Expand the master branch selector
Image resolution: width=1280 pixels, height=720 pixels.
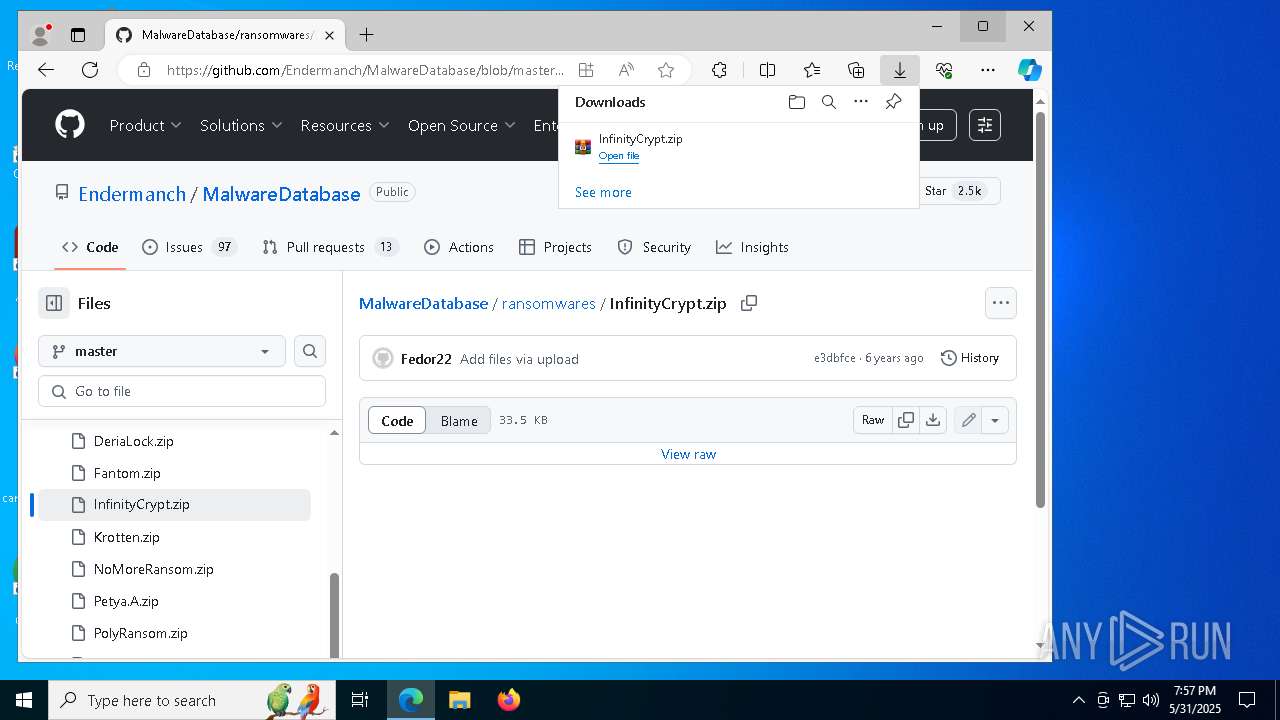[162, 351]
